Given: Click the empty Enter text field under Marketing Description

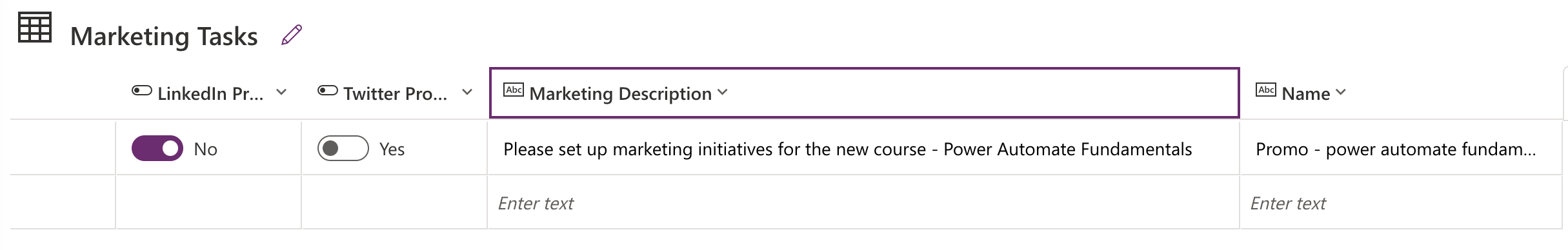Looking at the screenshot, I should pos(863,202).
